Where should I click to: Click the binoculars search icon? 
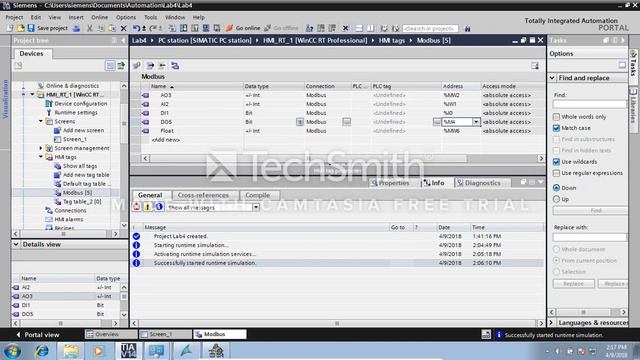[x=467, y=29]
